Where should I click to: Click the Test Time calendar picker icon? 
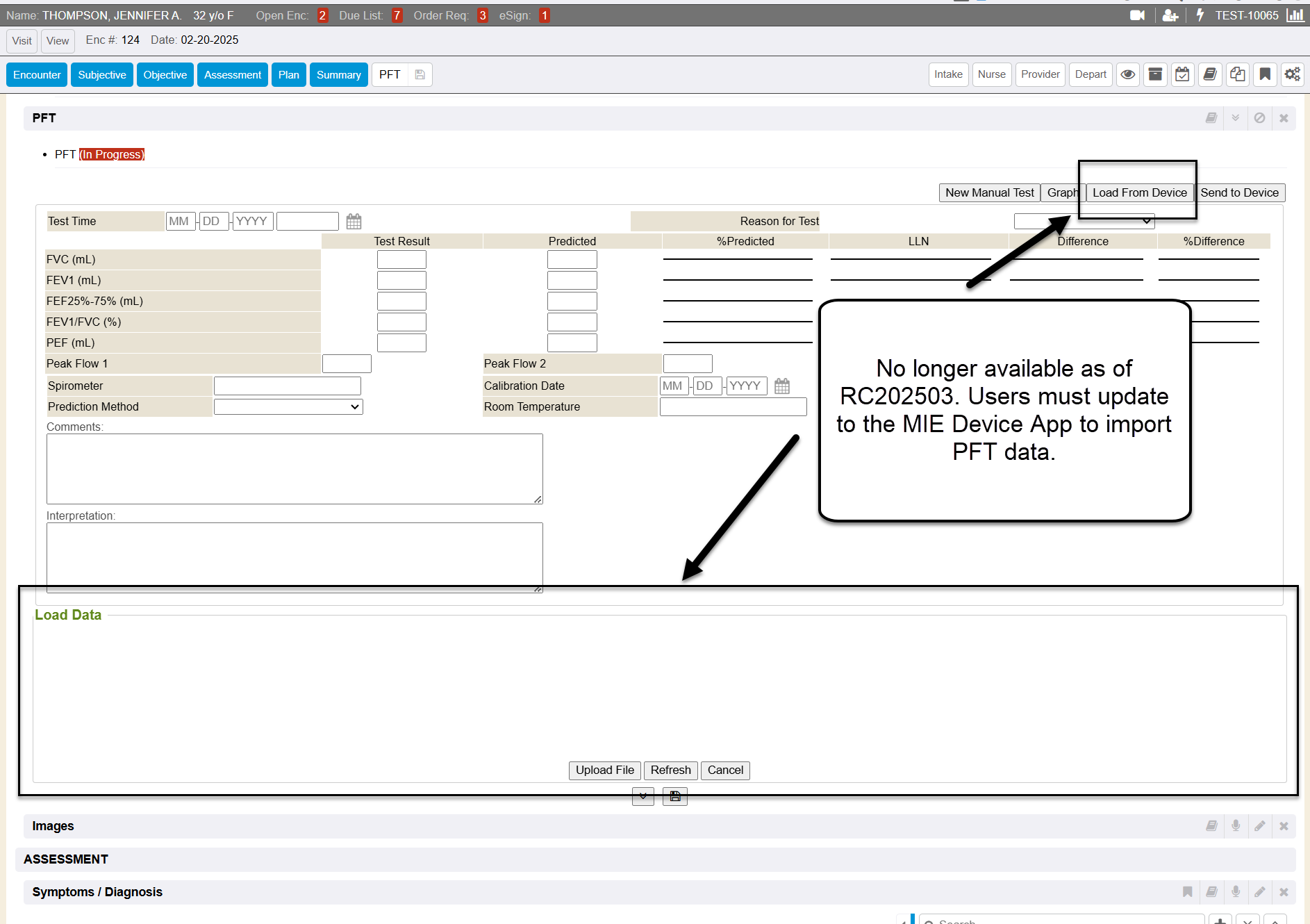[354, 222]
